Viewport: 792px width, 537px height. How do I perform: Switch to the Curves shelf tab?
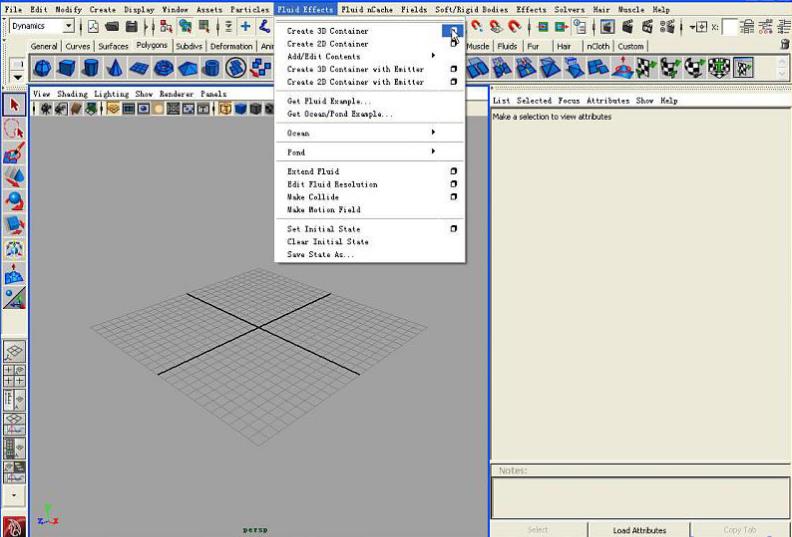[78, 46]
